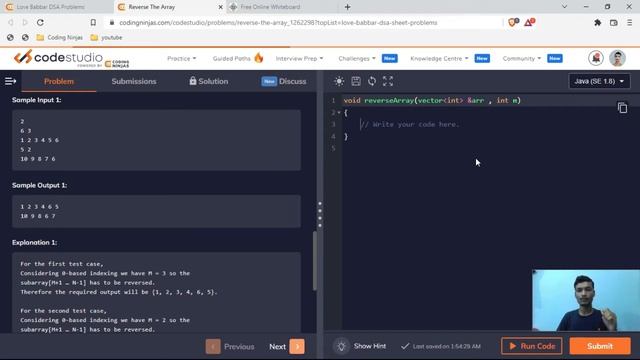Switch to the Problem tab
This screenshot has height=360, width=640.
tap(59, 81)
